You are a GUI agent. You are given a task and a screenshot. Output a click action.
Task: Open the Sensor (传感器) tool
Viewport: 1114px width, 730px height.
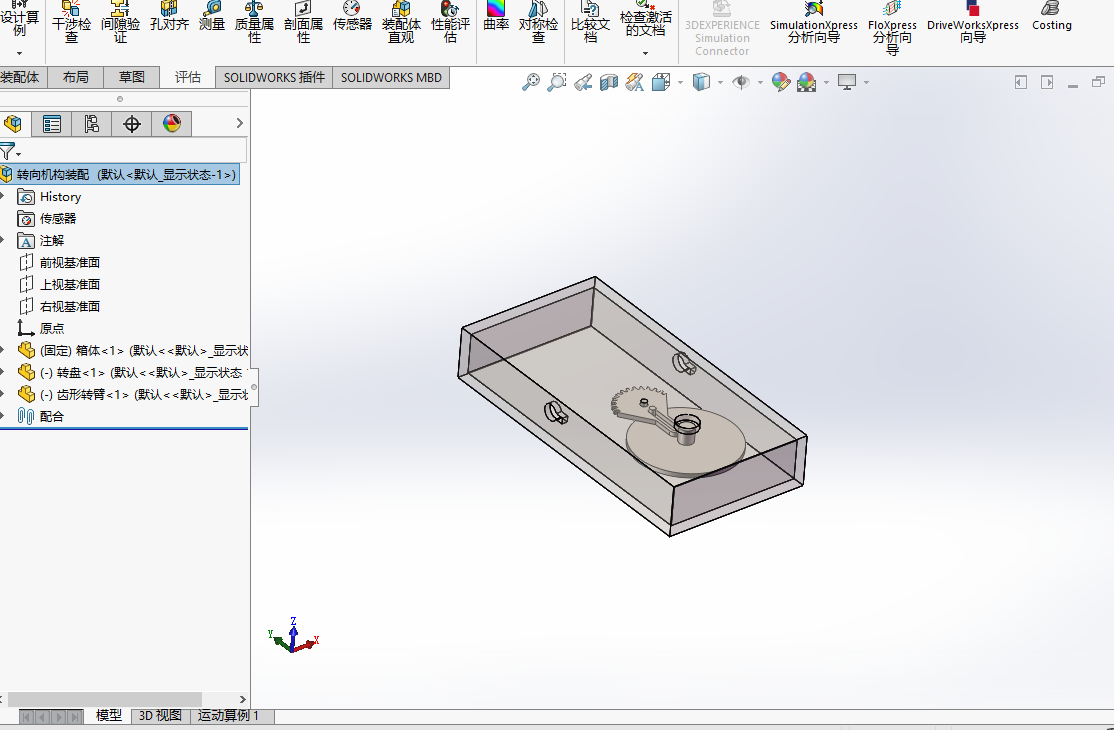click(352, 17)
